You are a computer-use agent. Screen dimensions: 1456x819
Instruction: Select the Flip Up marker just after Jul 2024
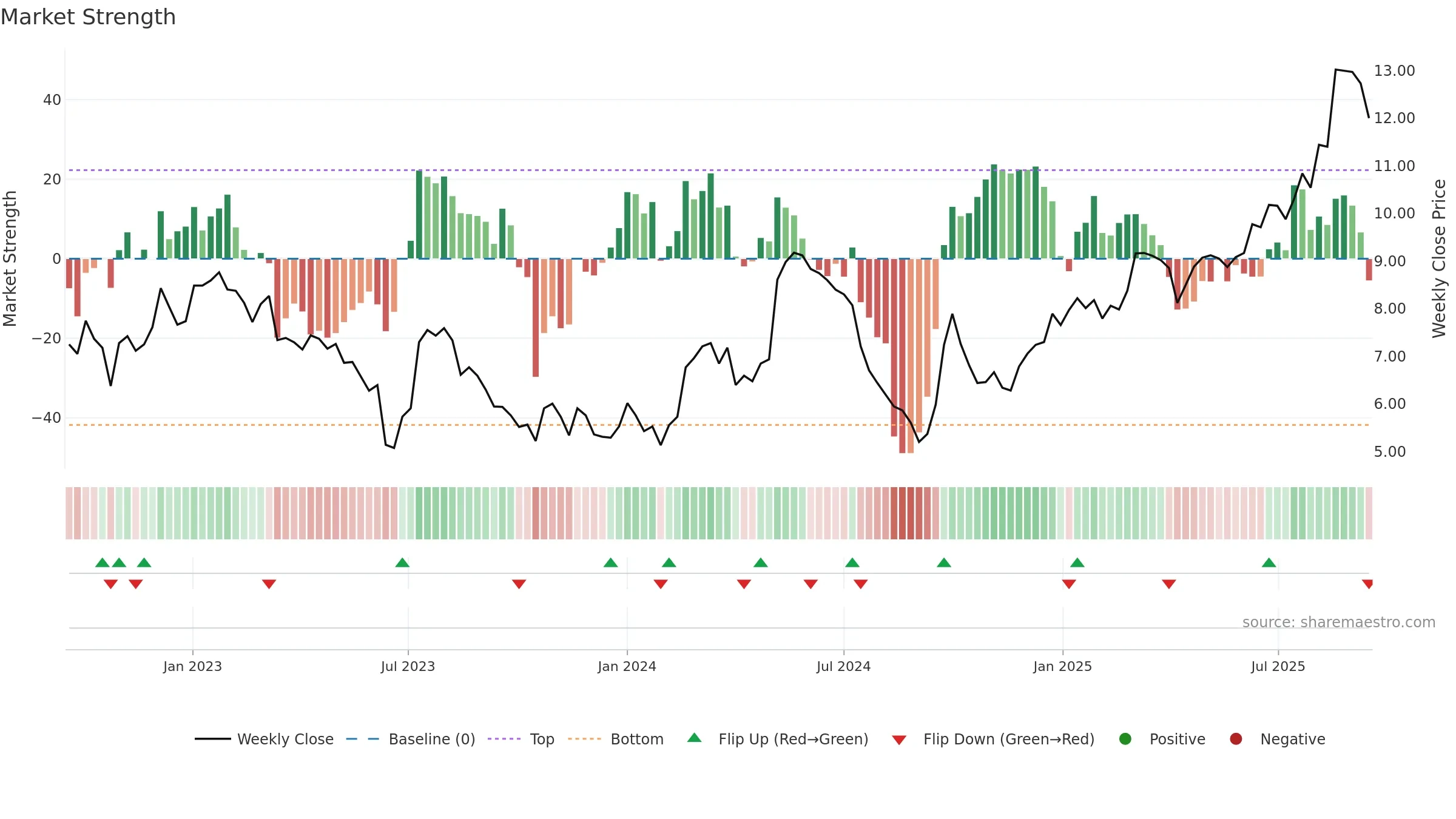pos(852,562)
